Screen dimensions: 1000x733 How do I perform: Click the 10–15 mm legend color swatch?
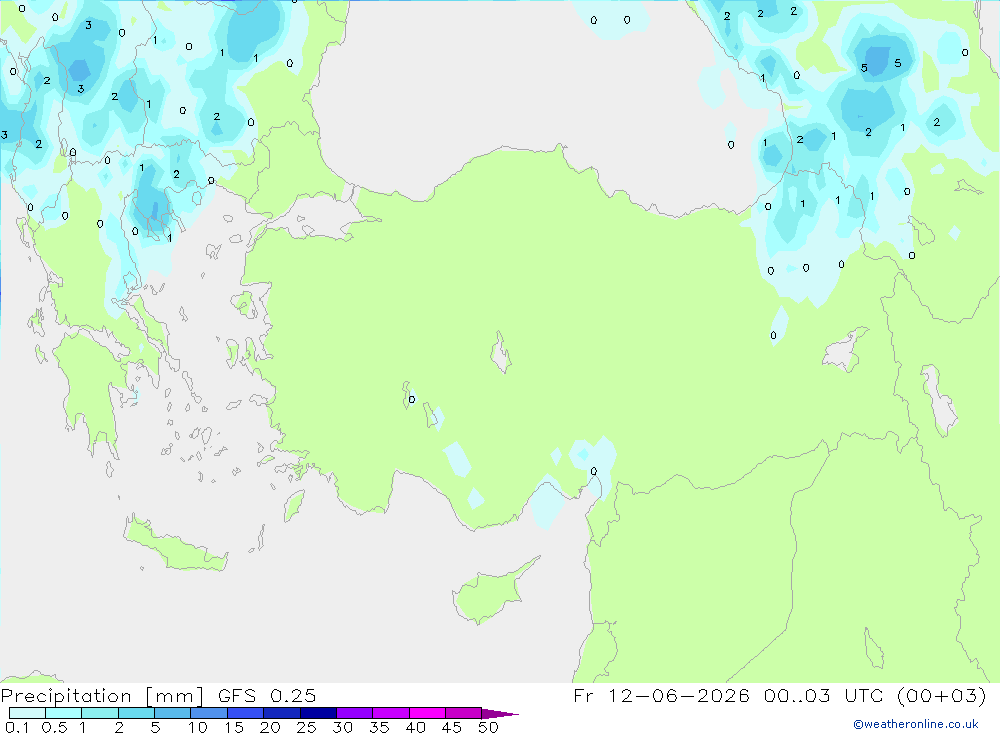click(209, 713)
